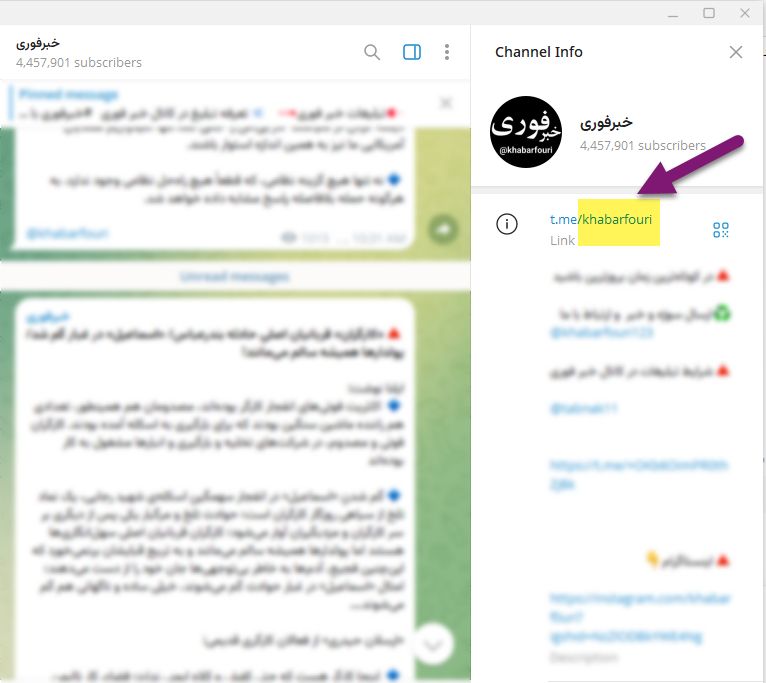Click the subscribers count in Channel Info

pyautogui.click(x=642, y=146)
